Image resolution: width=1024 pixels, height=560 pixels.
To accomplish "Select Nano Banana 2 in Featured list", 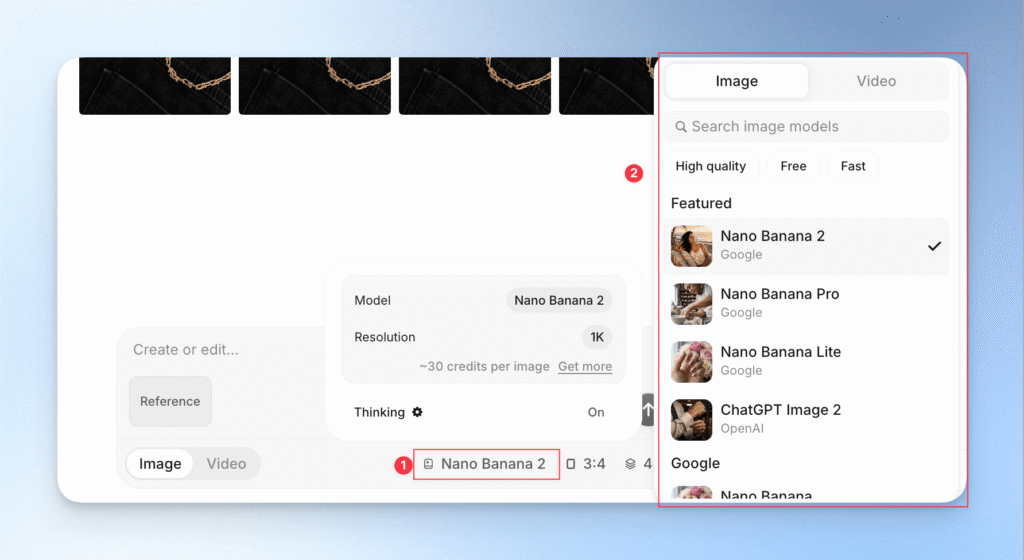I will [806, 246].
